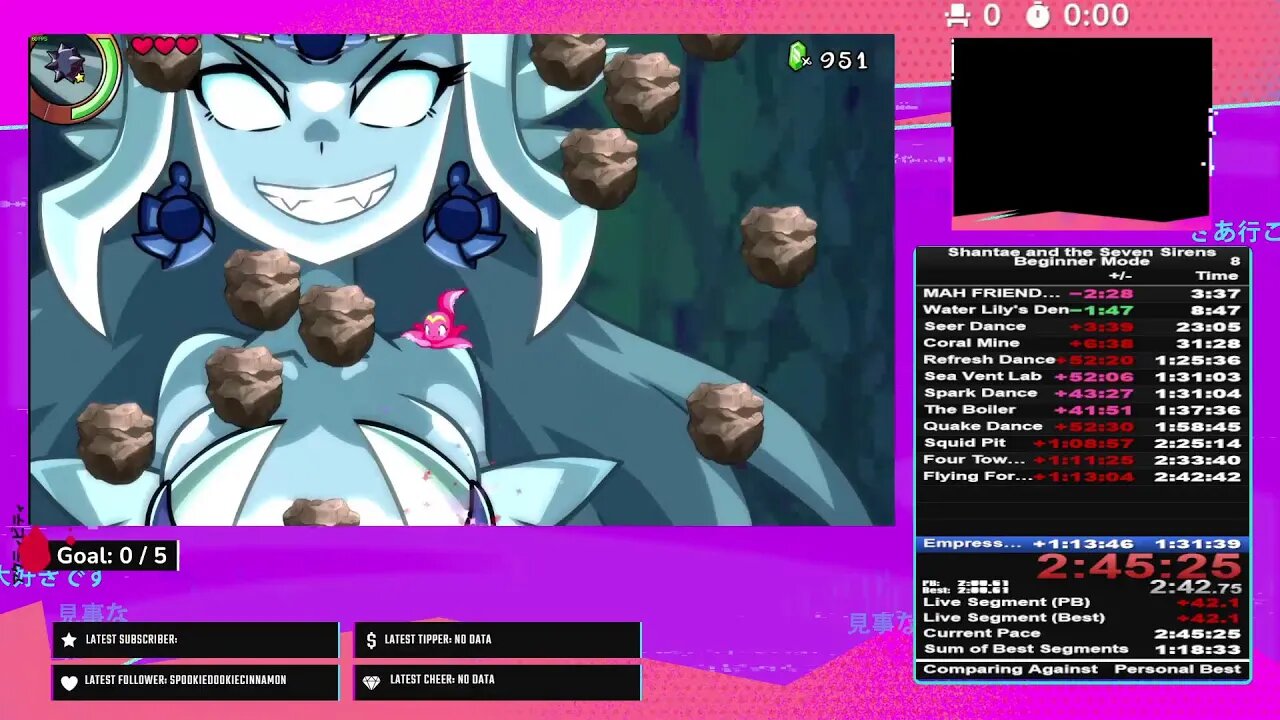Select the Quake Dance split

(x=1082, y=427)
